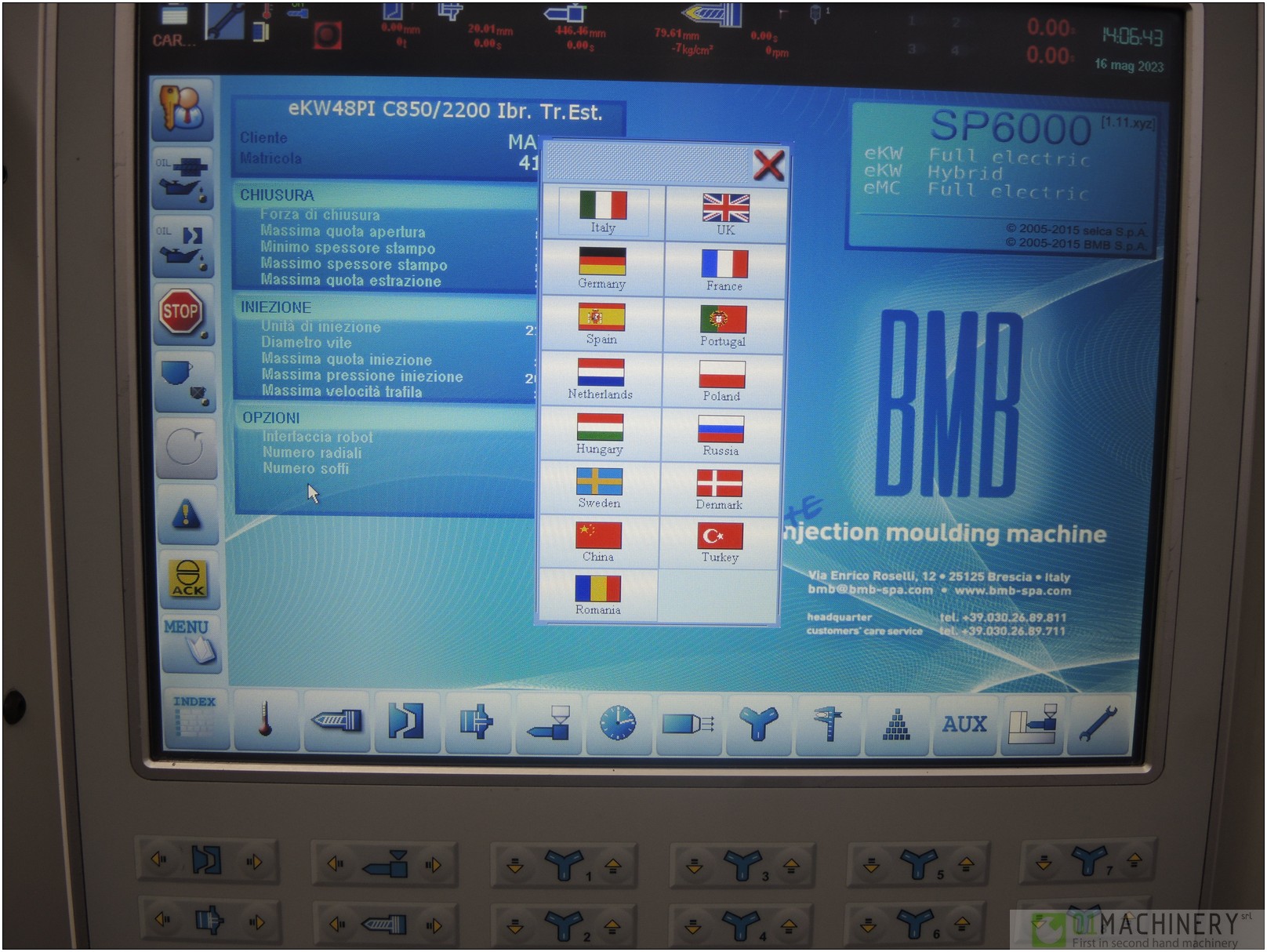Screen dimensions: 1267x952
Task: Open the core pullers Y icon
Action: [x=757, y=724]
